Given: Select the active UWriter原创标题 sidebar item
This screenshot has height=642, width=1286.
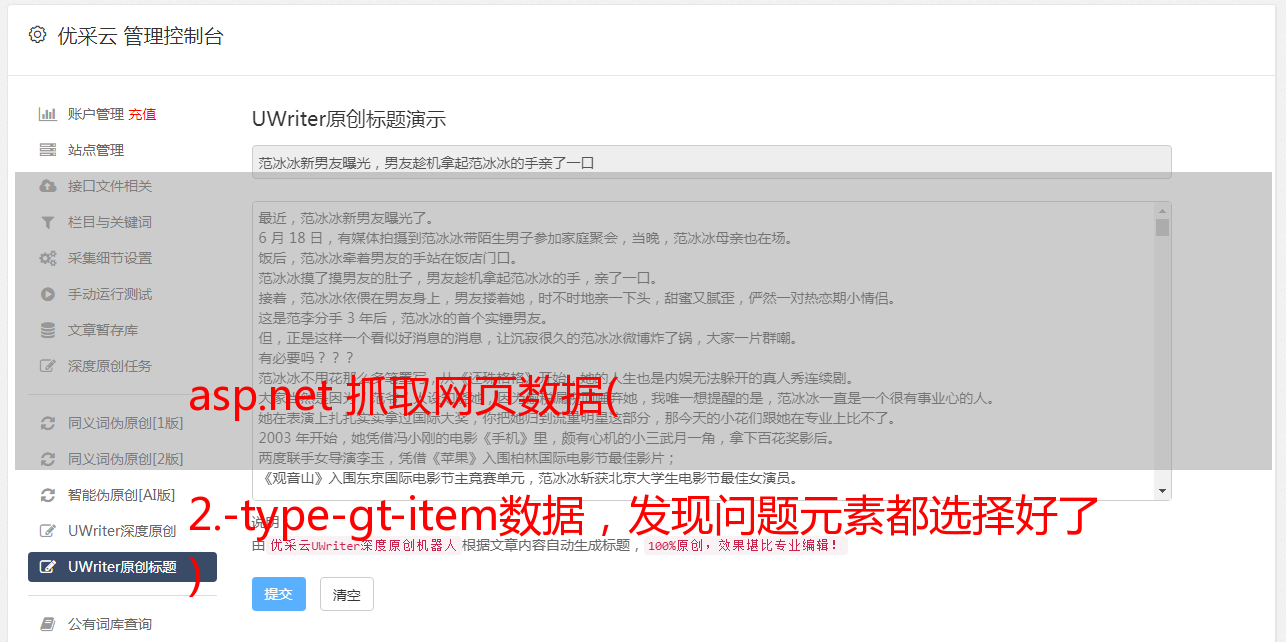Looking at the screenshot, I should [122, 567].
